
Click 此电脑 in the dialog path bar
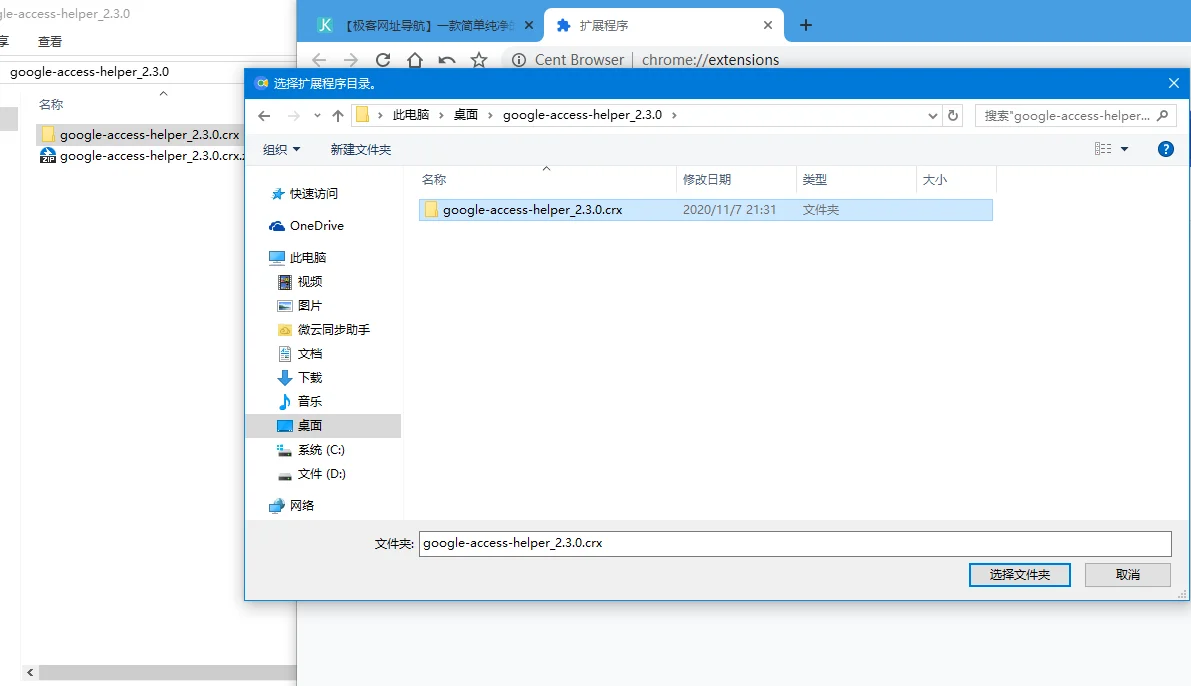411,115
